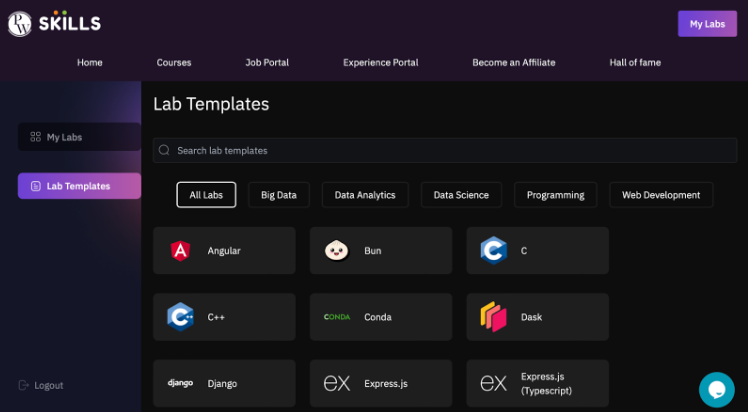Open the C++ template icon
Viewport: 748px width, 412px height.
click(180, 317)
